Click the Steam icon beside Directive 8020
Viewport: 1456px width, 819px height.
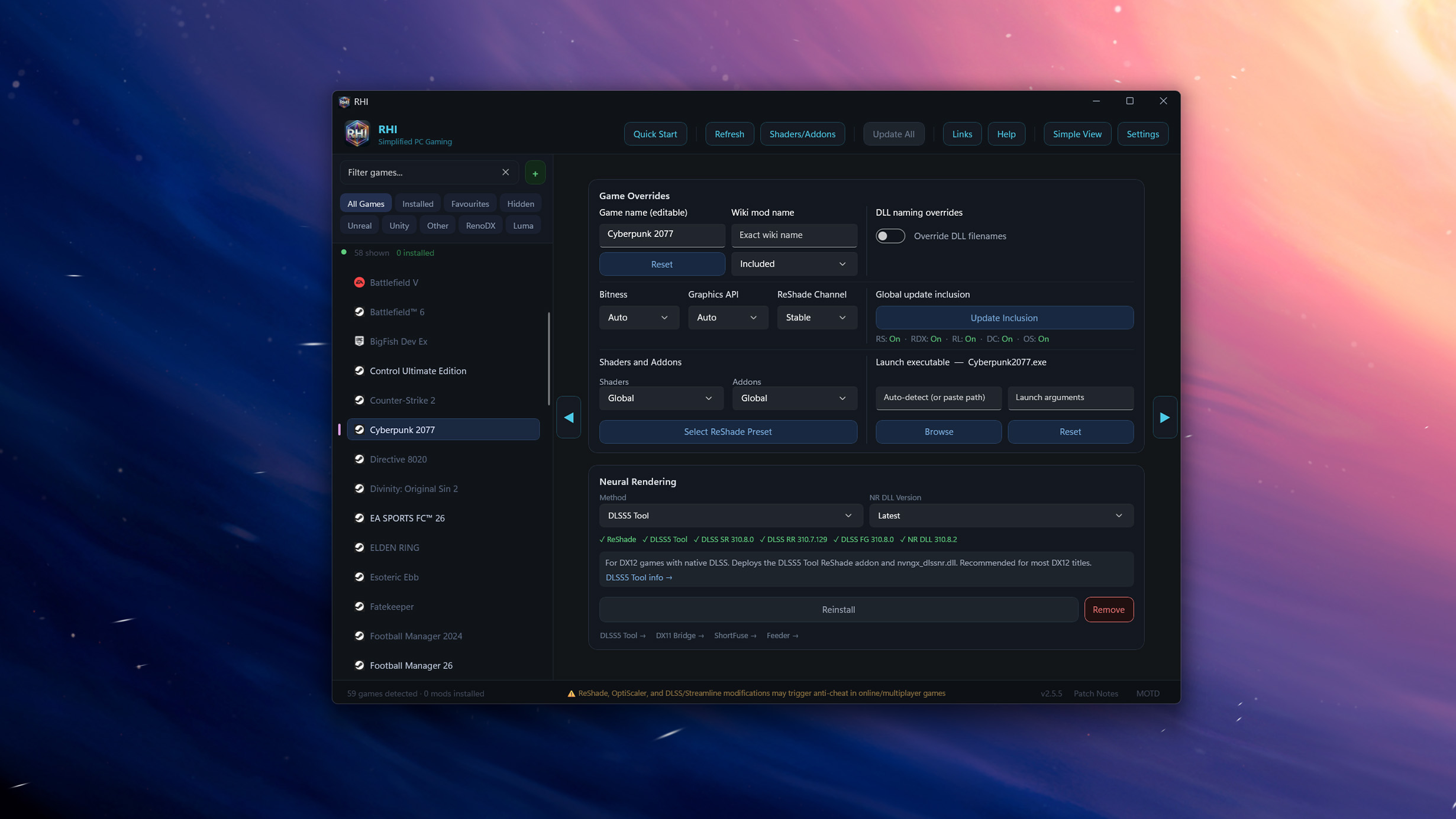[x=359, y=459]
